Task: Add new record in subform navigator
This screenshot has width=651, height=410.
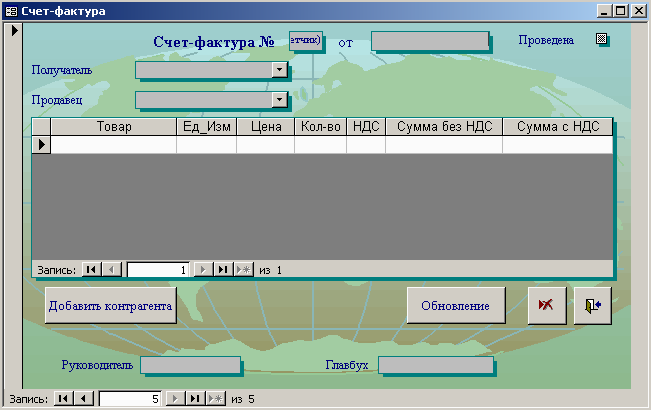Action: point(243,270)
